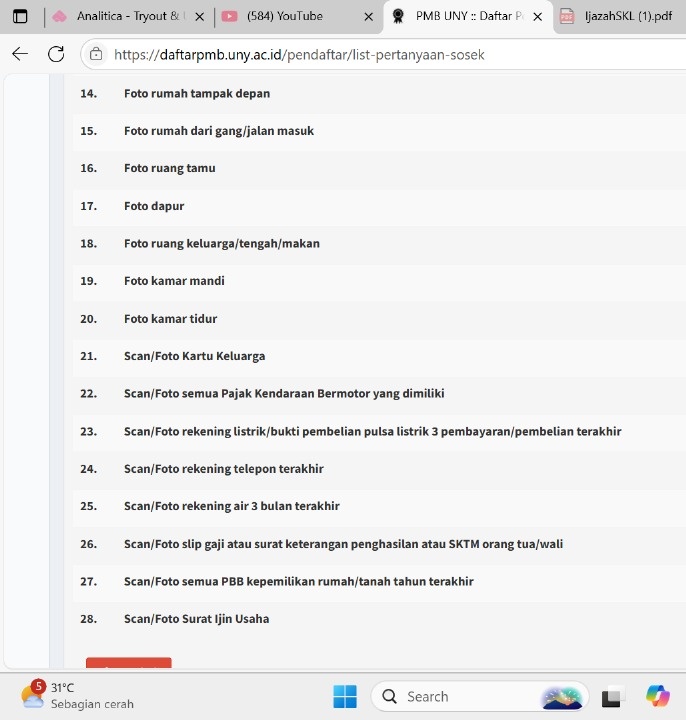Screen dimensions: 686x720
Task: Select row 'Scan/Foto Surat Ijin Usaha'
Action: [379, 619]
